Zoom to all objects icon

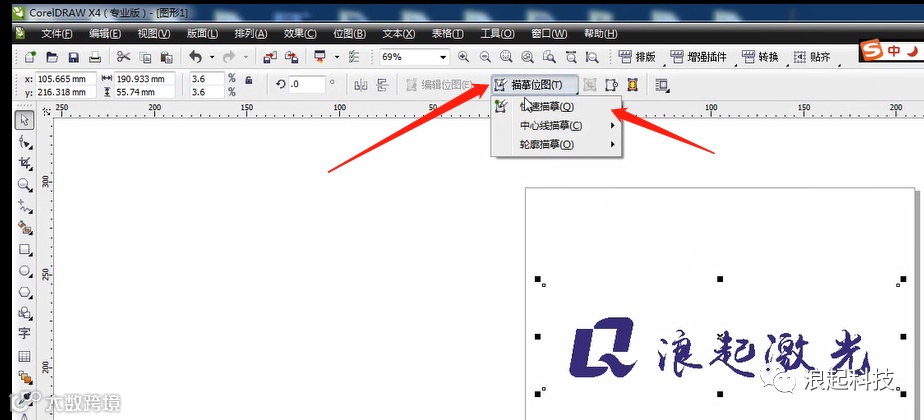click(x=527, y=57)
